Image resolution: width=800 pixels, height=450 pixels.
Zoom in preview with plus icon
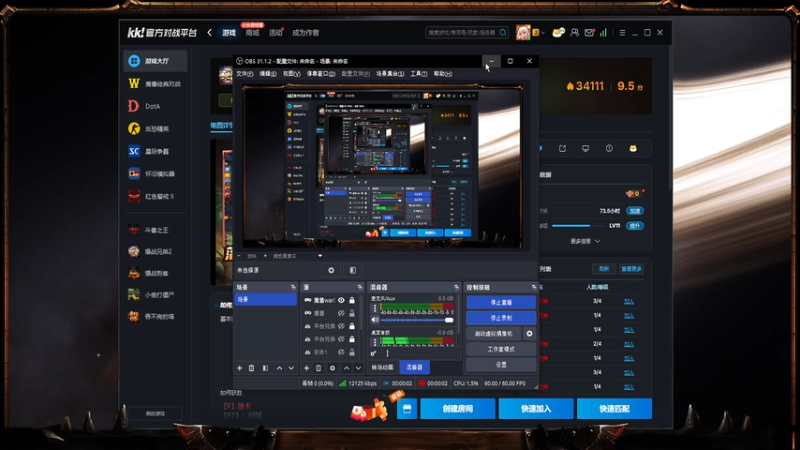click(x=265, y=256)
